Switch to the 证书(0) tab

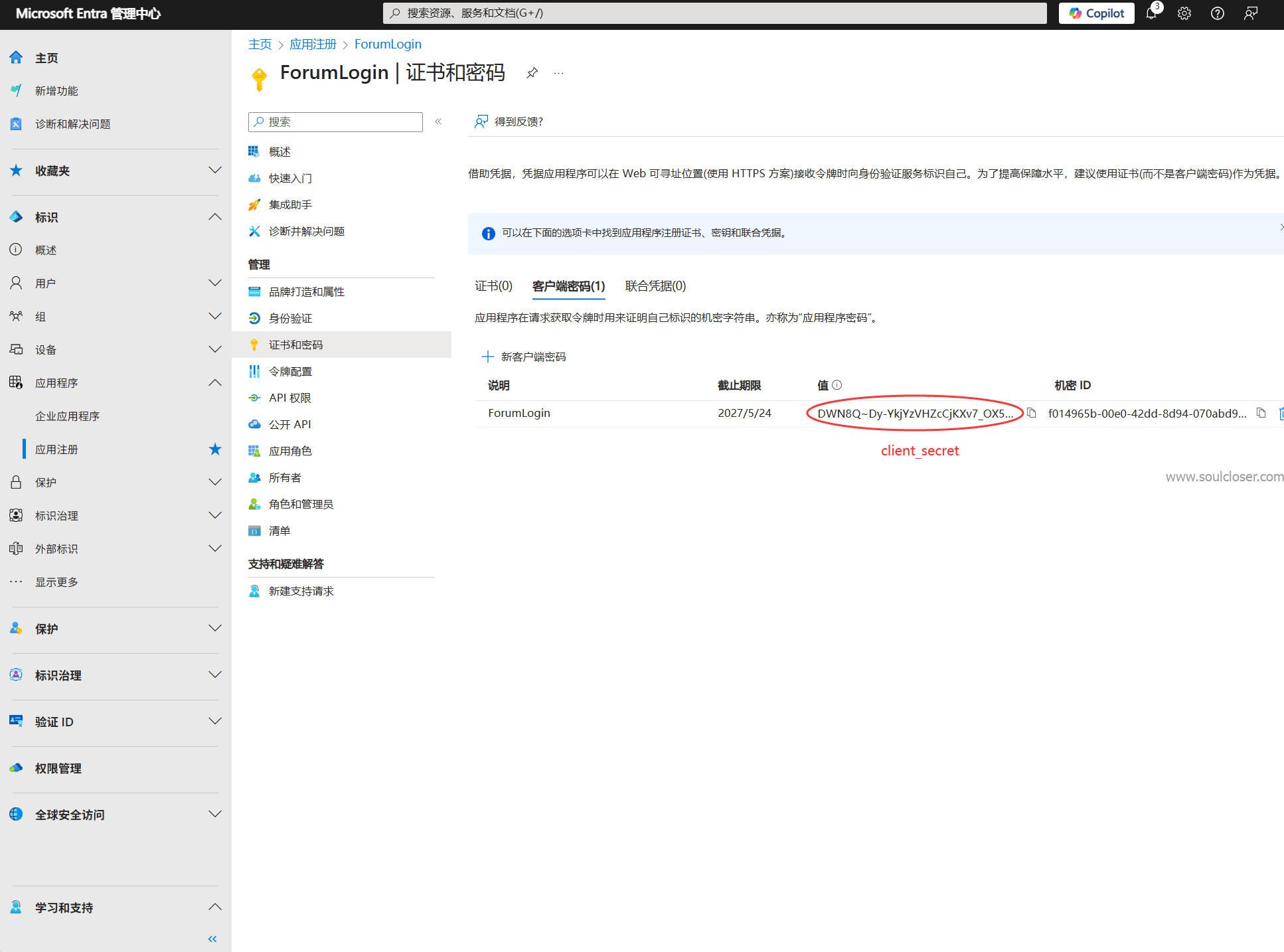493,286
